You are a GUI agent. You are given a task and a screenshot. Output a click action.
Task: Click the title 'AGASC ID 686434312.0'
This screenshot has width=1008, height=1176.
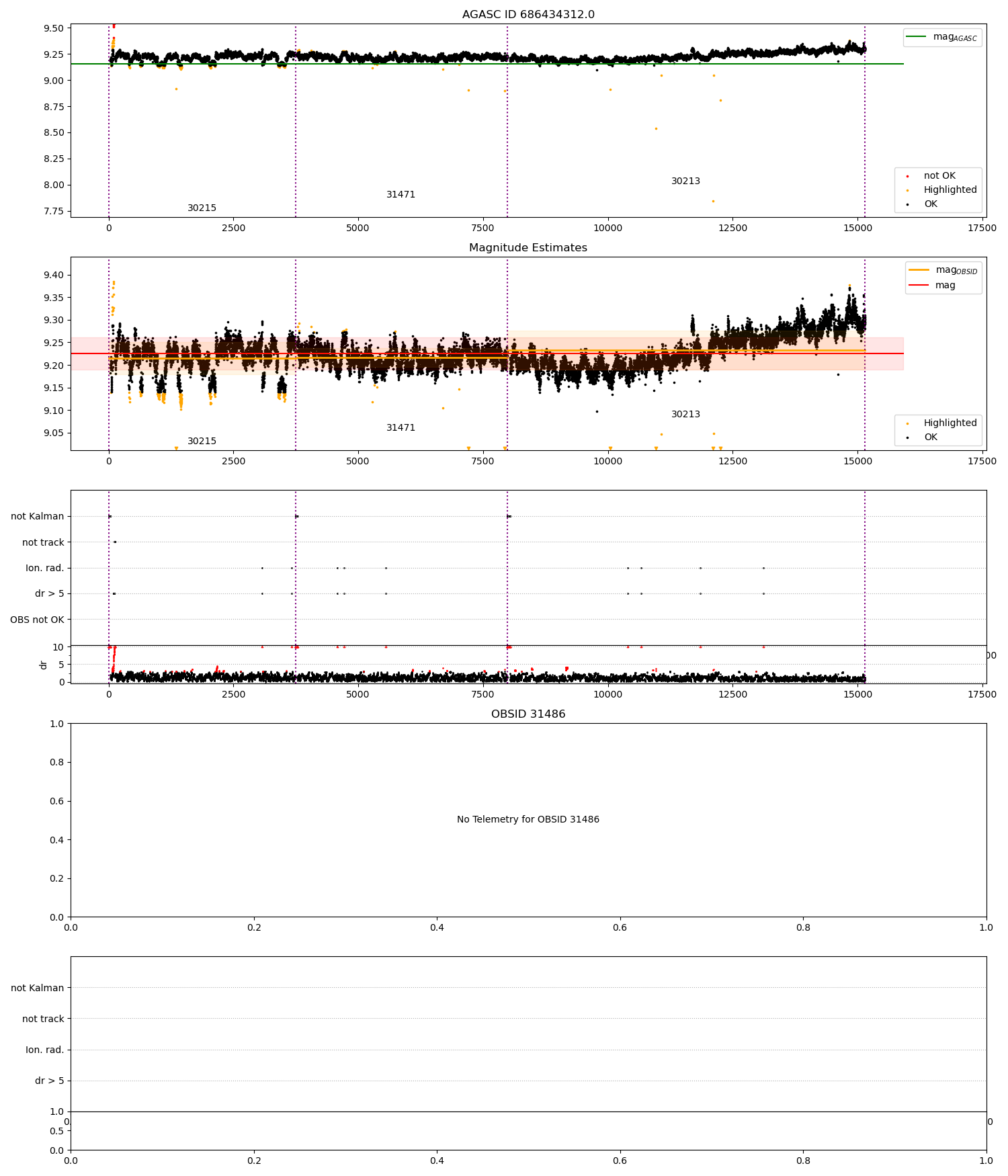point(528,15)
